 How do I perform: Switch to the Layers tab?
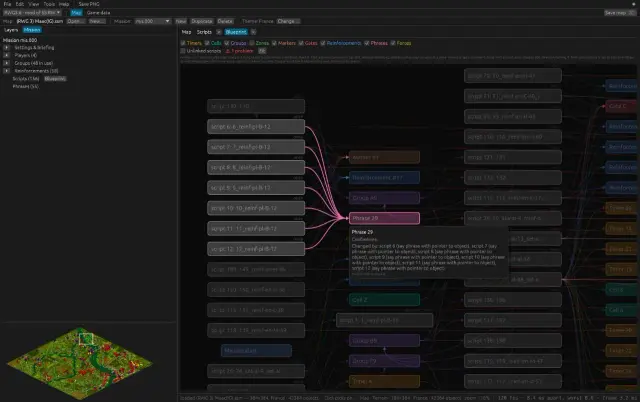[x=11, y=30]
